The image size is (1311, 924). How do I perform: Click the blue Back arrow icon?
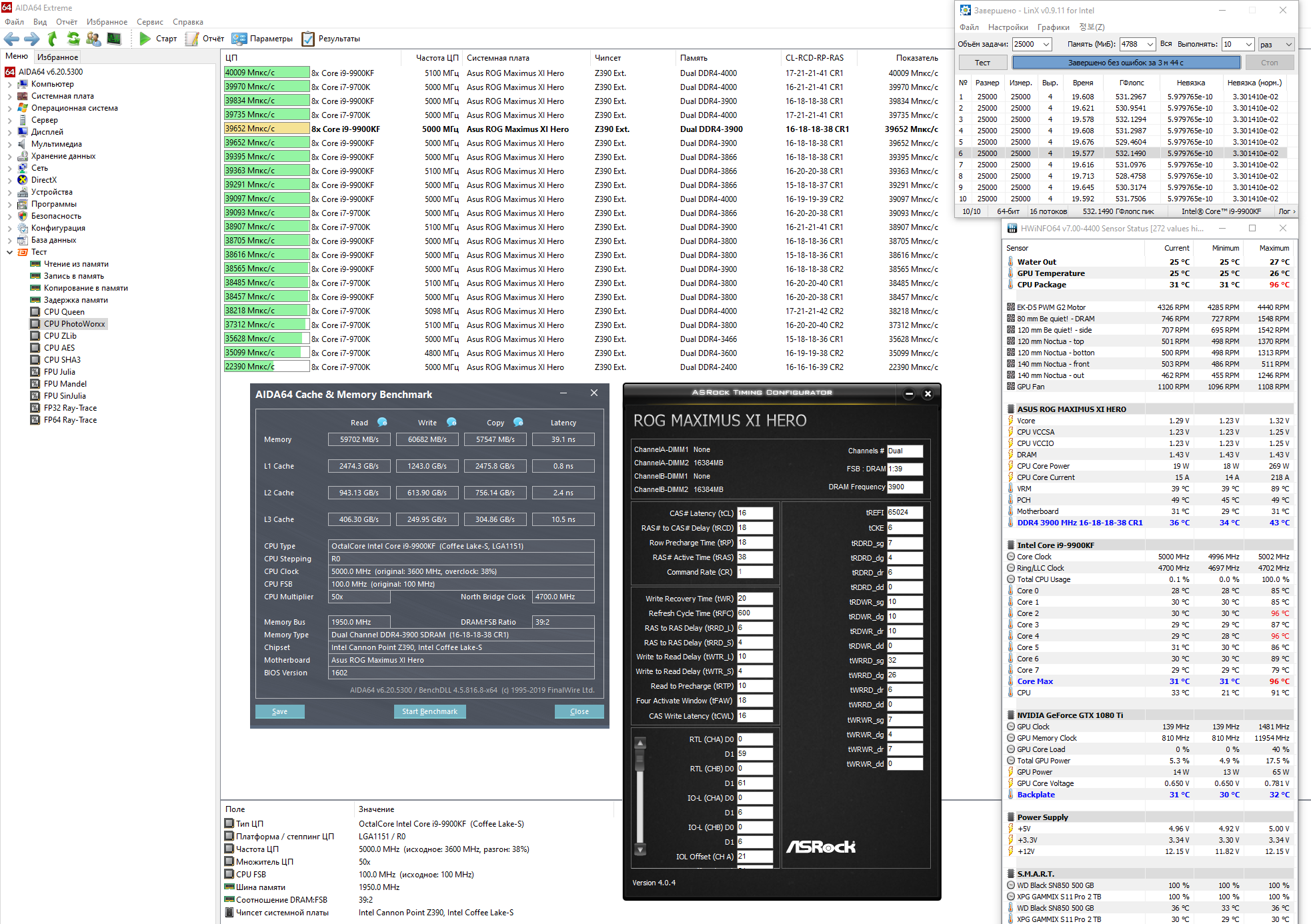[11, 39]
